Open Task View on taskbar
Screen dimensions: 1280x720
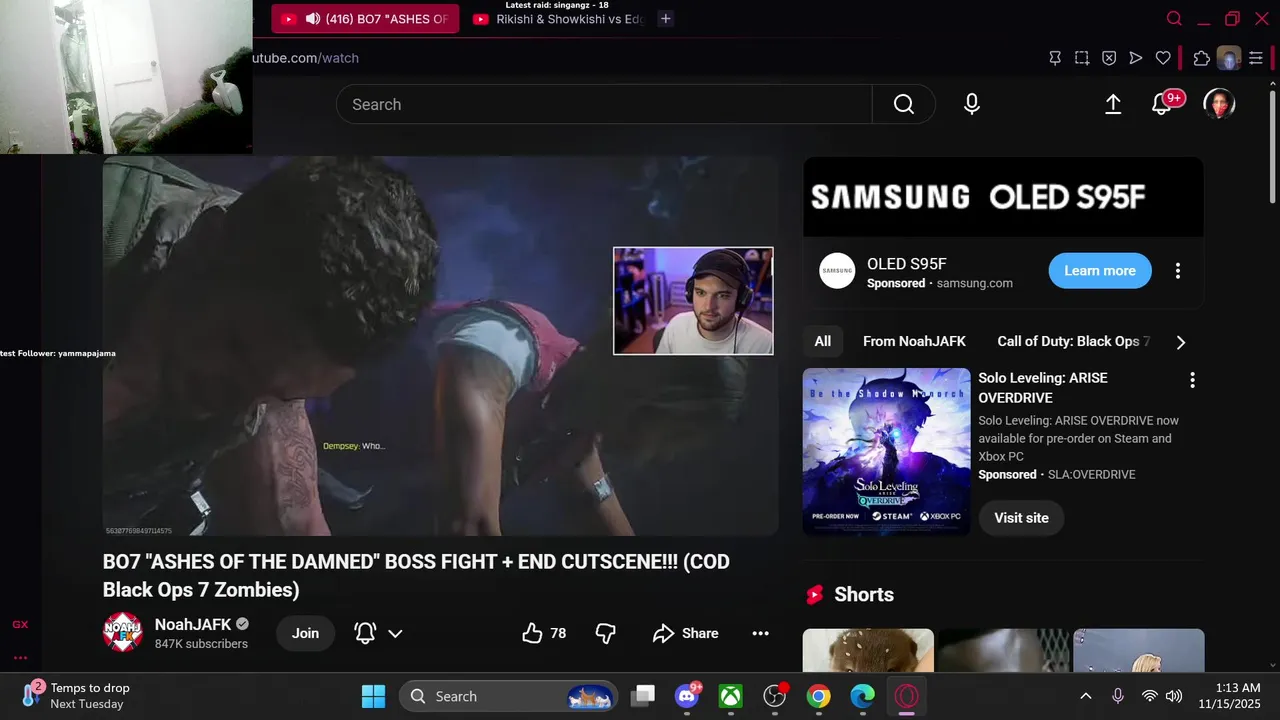[643, 696]
